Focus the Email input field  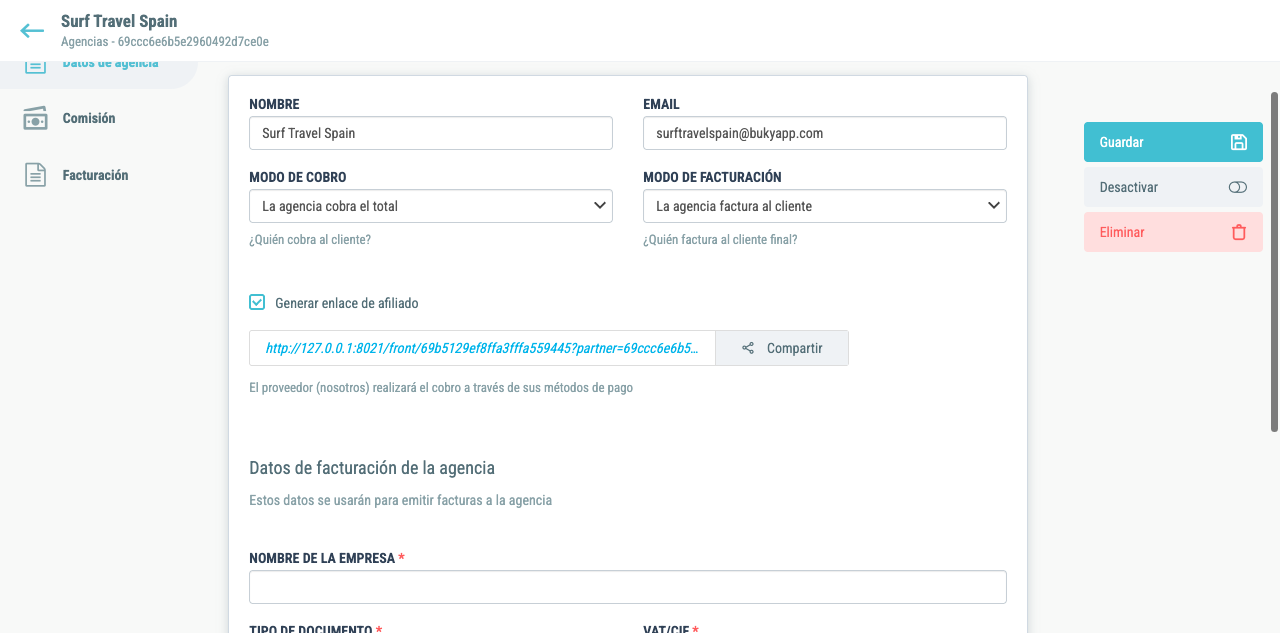pos(825,133)
